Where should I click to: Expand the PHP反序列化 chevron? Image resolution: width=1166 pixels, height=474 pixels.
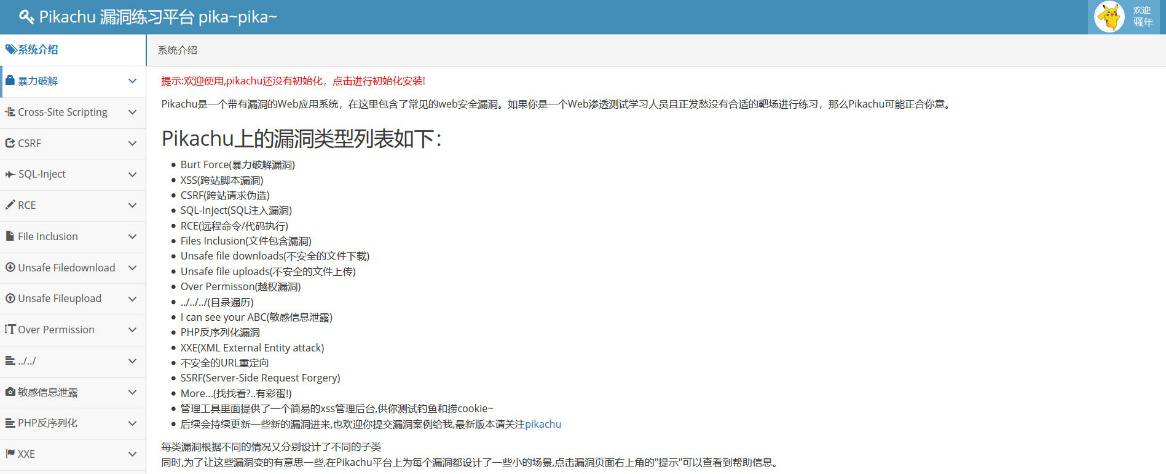[132, 423]
